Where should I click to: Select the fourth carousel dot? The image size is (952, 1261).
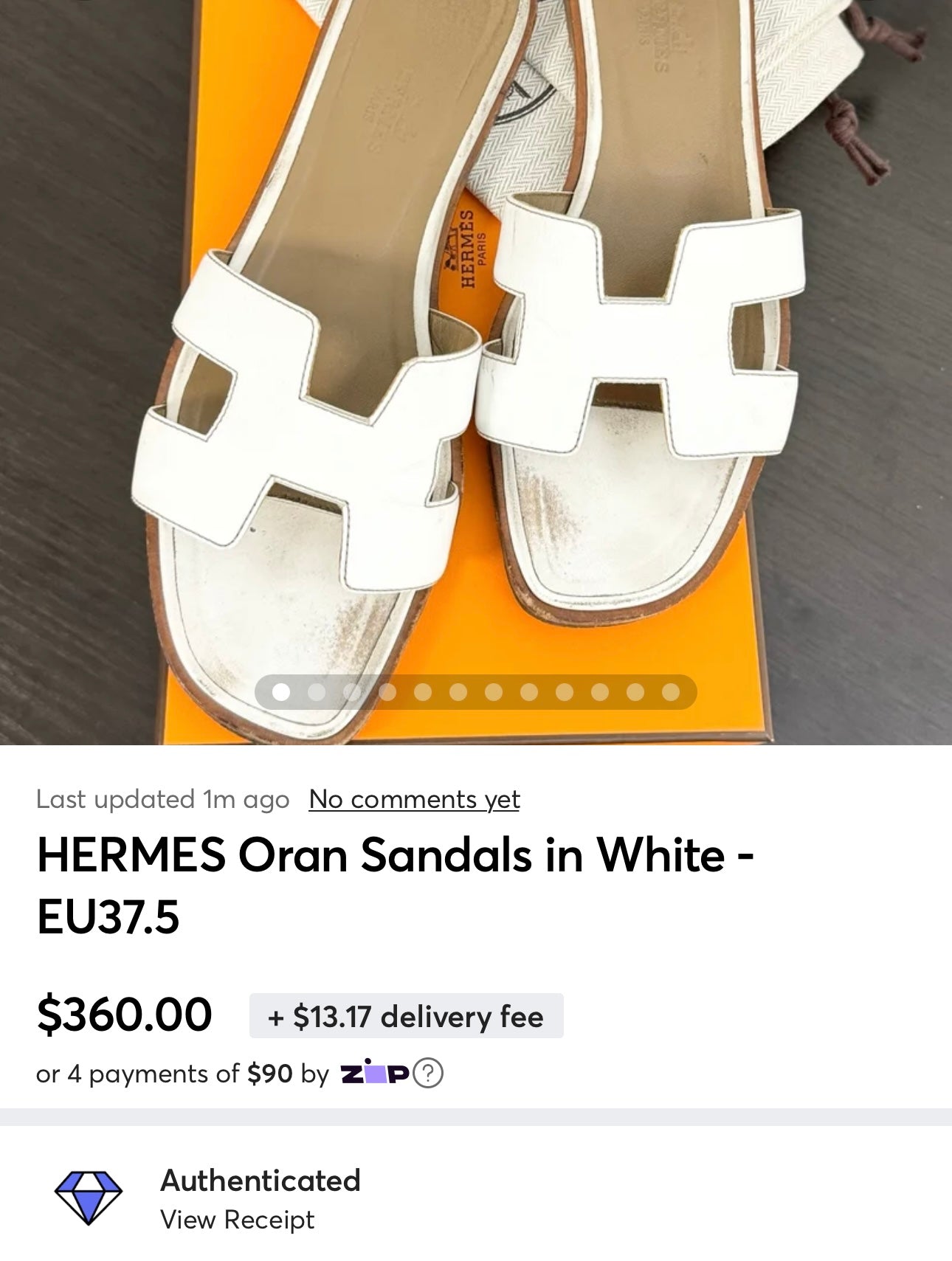point(387,692)
